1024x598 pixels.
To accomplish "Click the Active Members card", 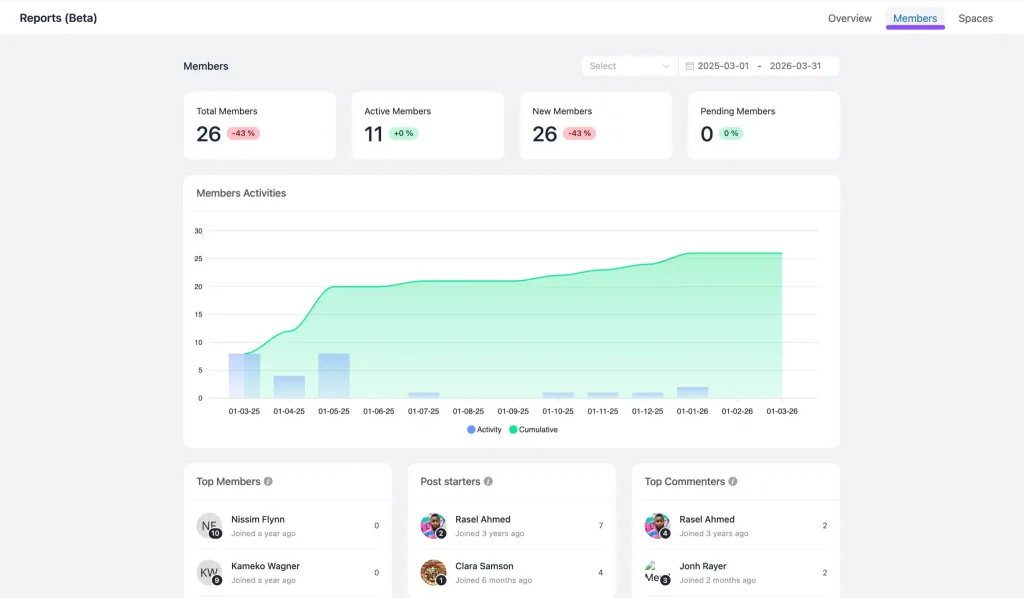I will pos(428,125).
